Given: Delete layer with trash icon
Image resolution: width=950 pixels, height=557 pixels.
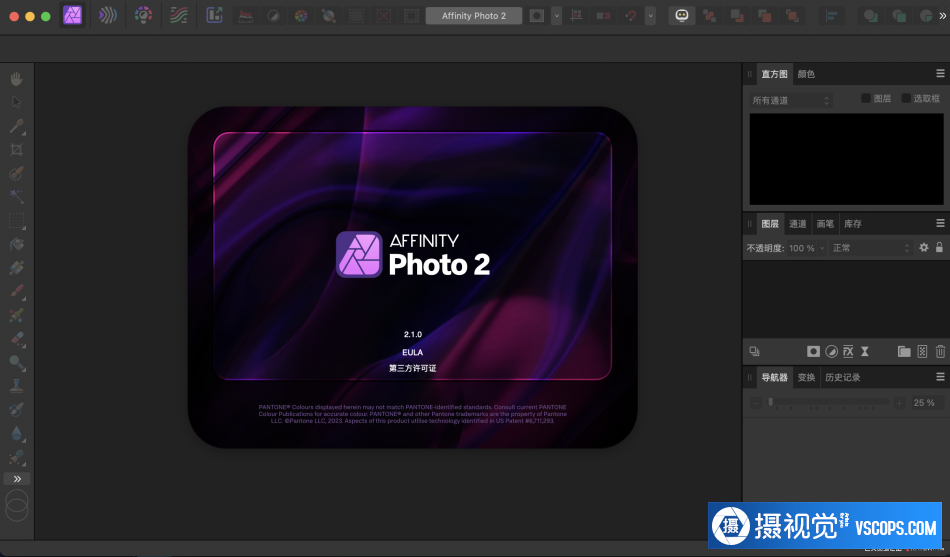Looking at the screenshot, I should point(940,351).
